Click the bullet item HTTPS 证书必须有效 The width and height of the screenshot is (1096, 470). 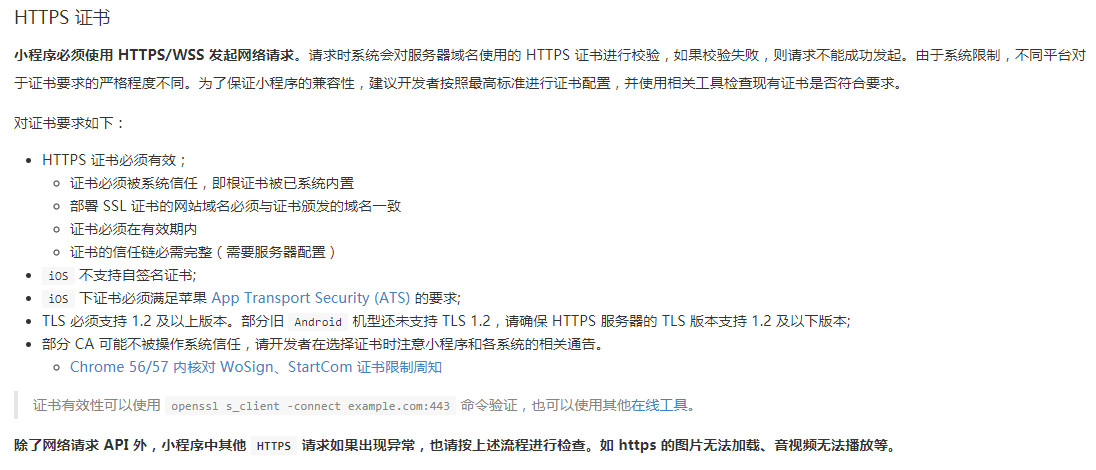115,159
